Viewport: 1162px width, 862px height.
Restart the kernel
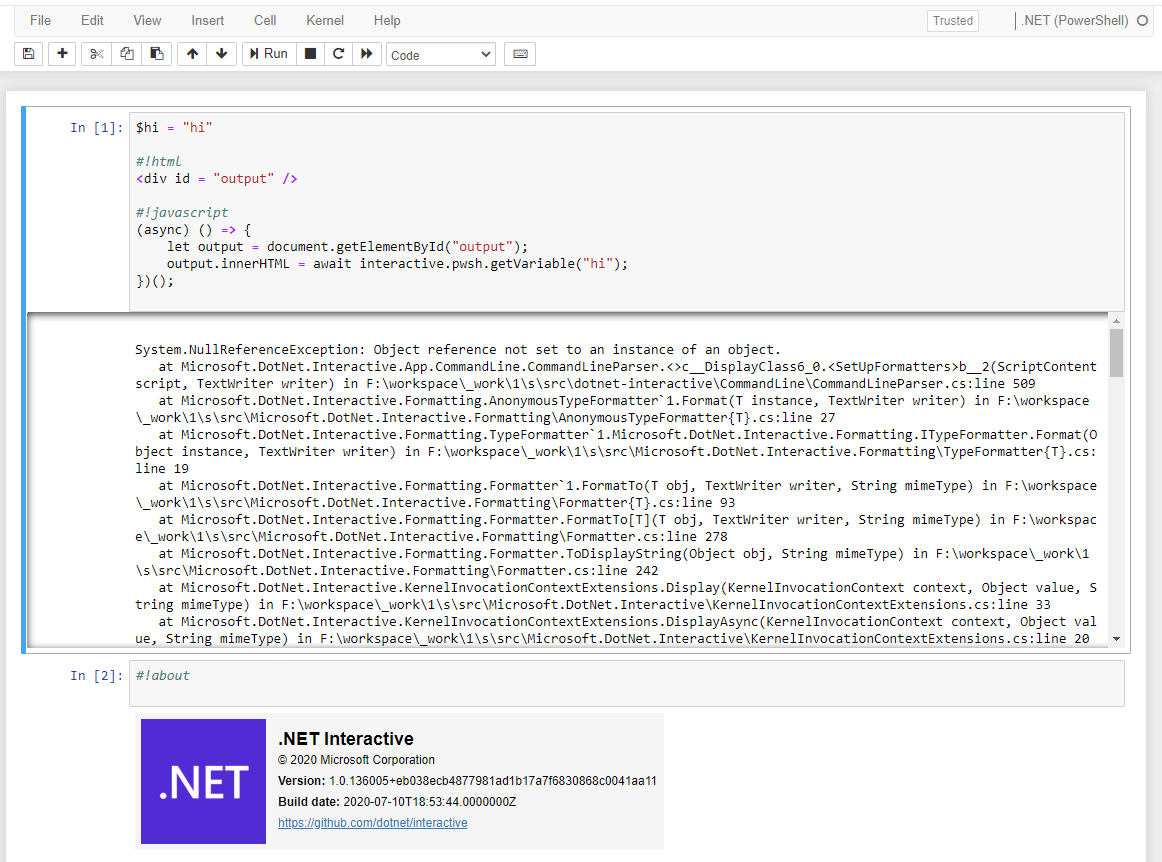coord(338,53)
